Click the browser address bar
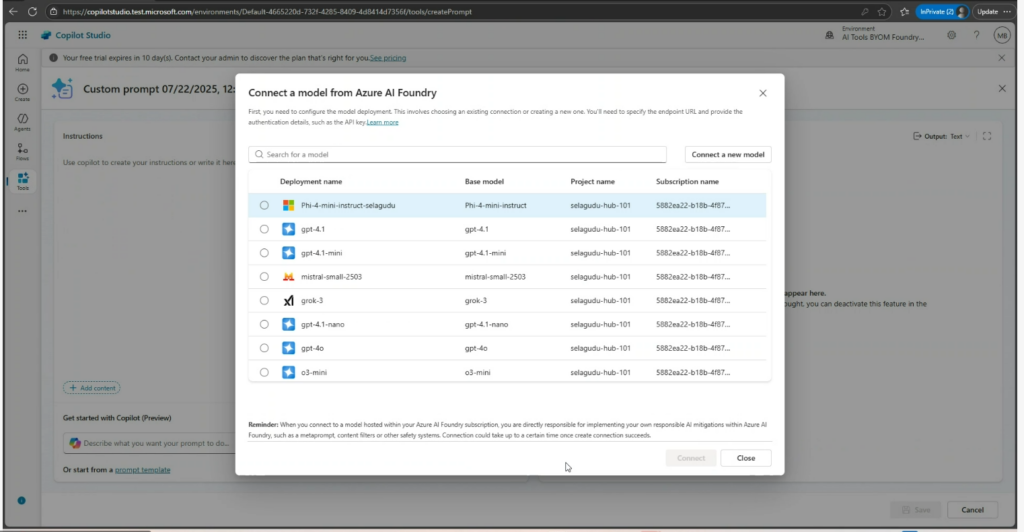The width and height of the screenshot is (1024, 532). [x=451, y=11]
